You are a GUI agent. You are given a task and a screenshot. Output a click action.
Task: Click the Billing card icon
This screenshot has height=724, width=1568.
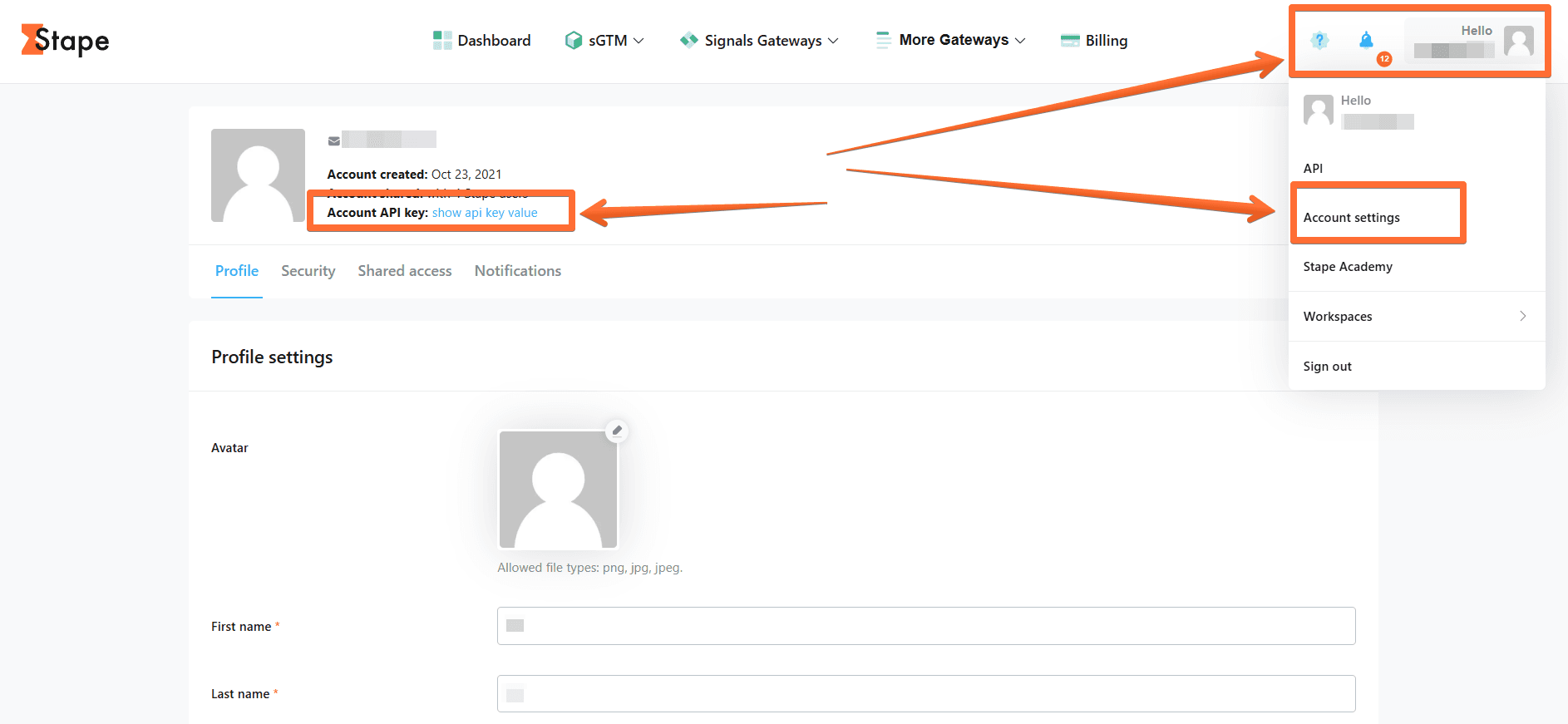[x=1070, y=40]
